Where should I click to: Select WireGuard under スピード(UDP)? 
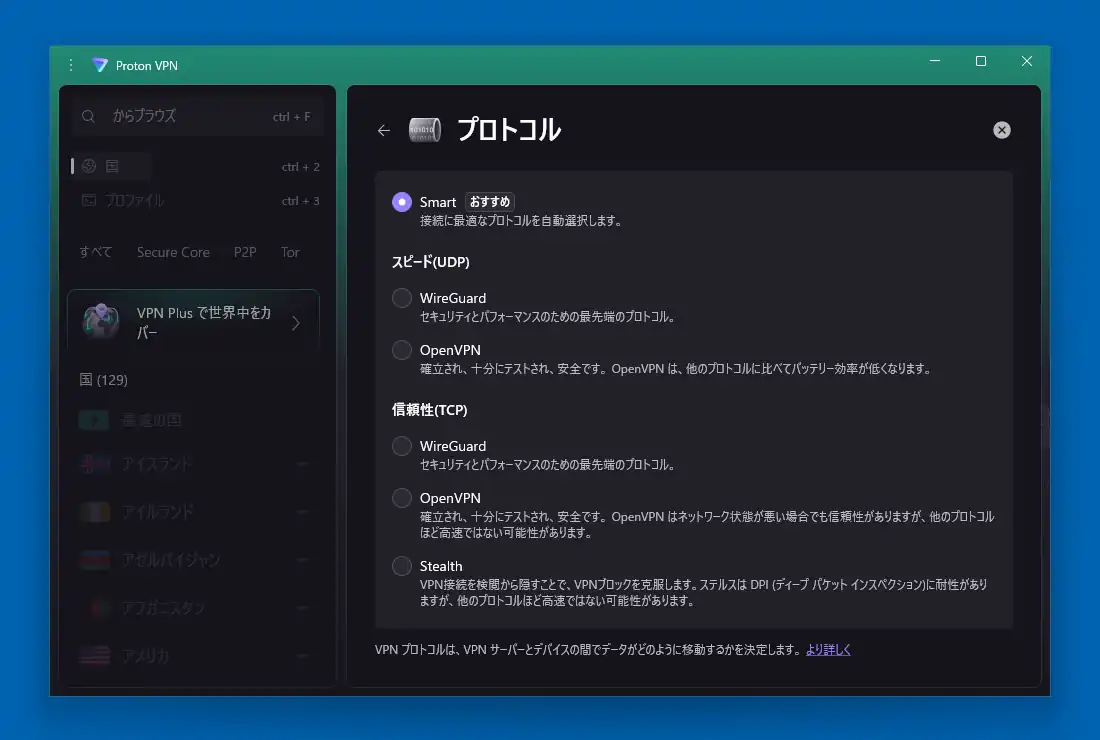[402, 298]
